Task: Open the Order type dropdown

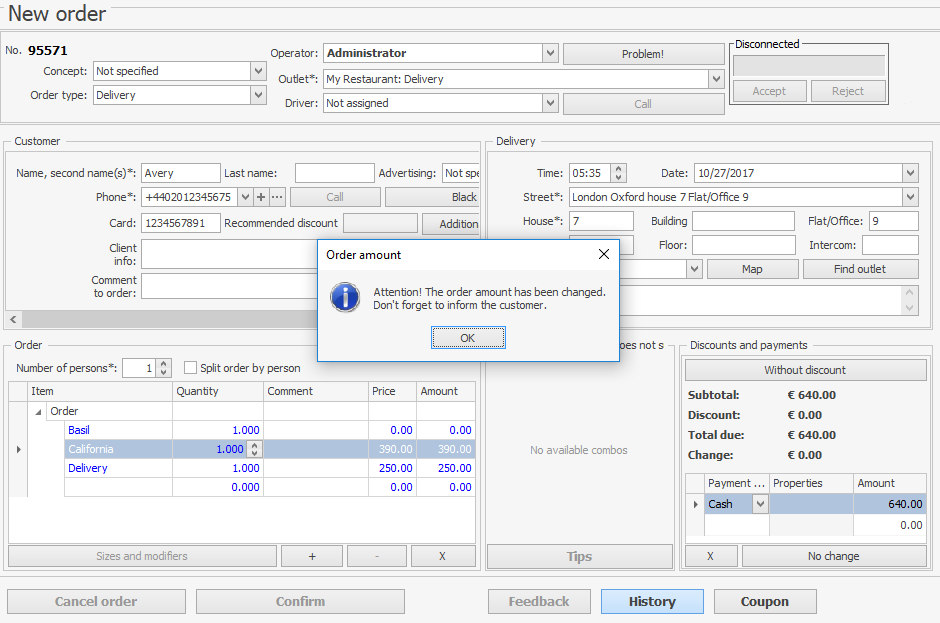Action: coord(258,95)
